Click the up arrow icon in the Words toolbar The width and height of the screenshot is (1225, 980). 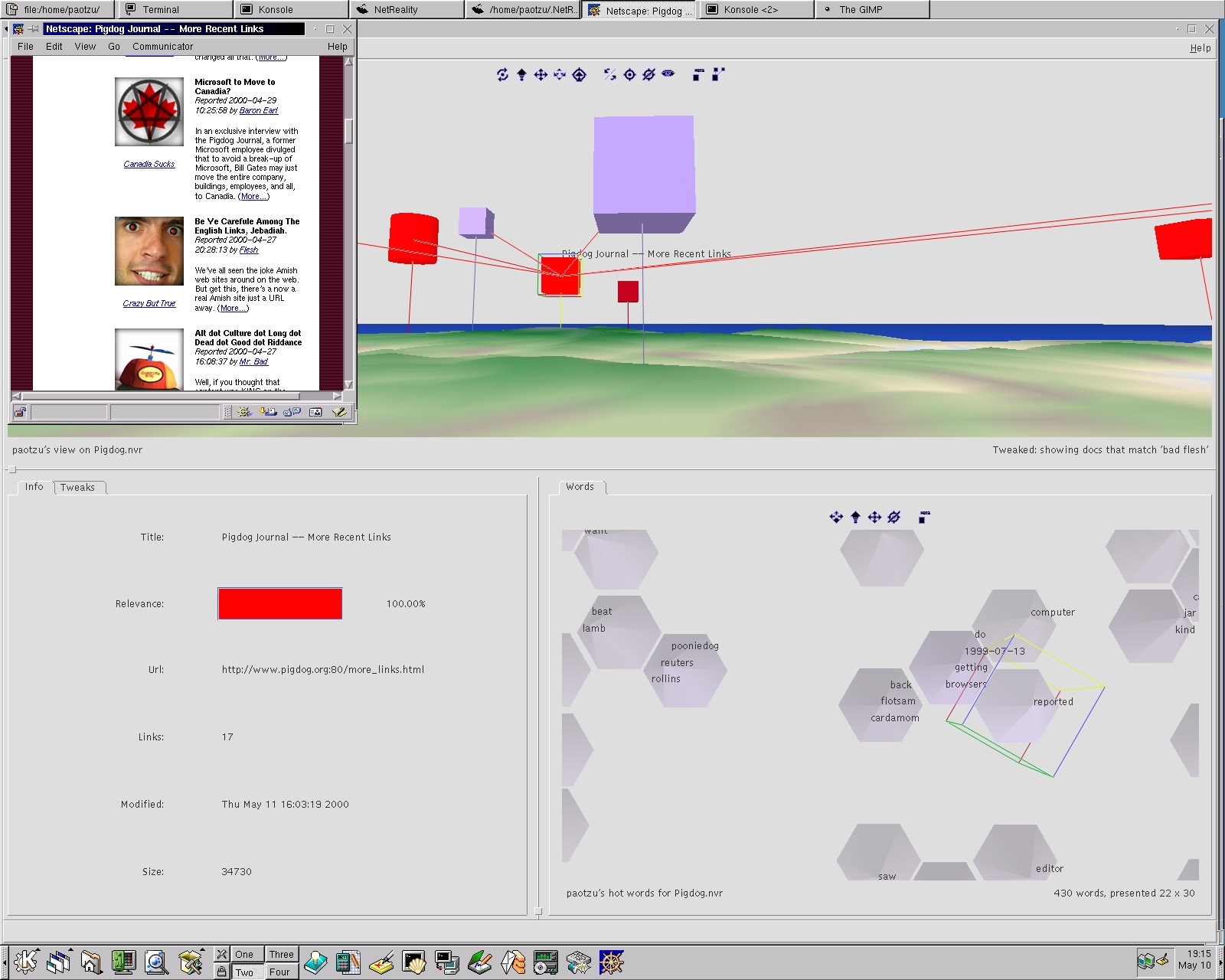coord(855,518)
